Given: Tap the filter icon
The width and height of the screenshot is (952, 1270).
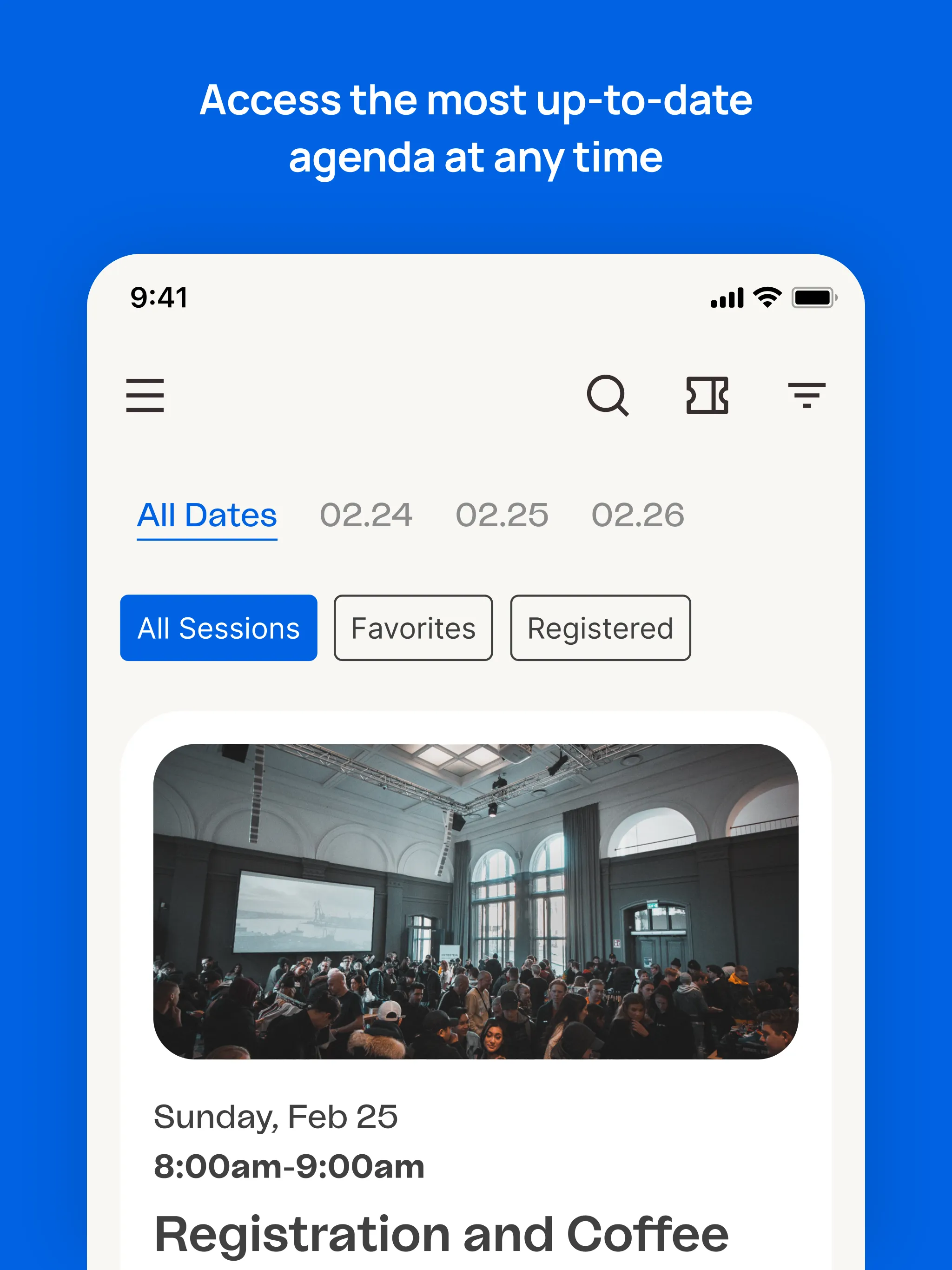Looking at the screenshot, I should (x=807, y=394).
